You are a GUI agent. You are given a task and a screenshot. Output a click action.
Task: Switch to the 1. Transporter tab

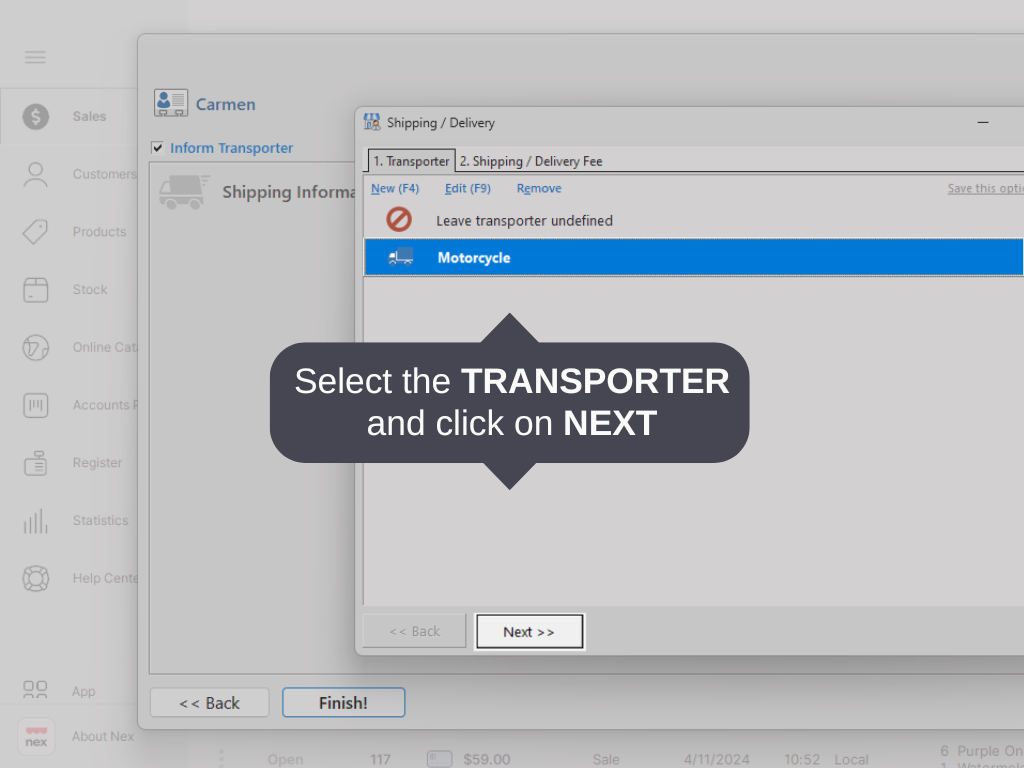coord(410,161)
